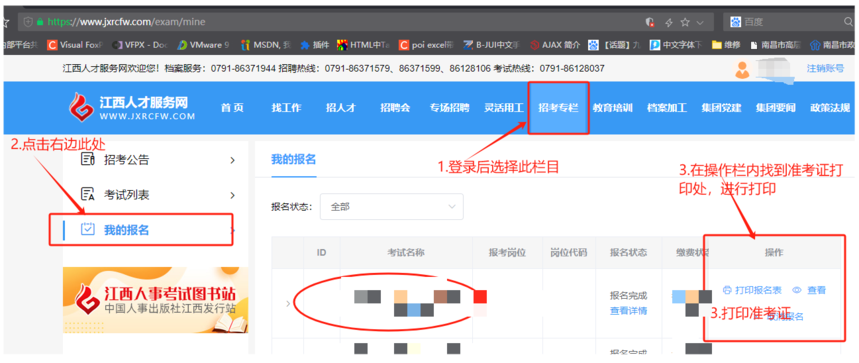Viewport: 859px width, 363px height.
Task: Open 档案加工 in navigation bar
Action: (667, 108)
